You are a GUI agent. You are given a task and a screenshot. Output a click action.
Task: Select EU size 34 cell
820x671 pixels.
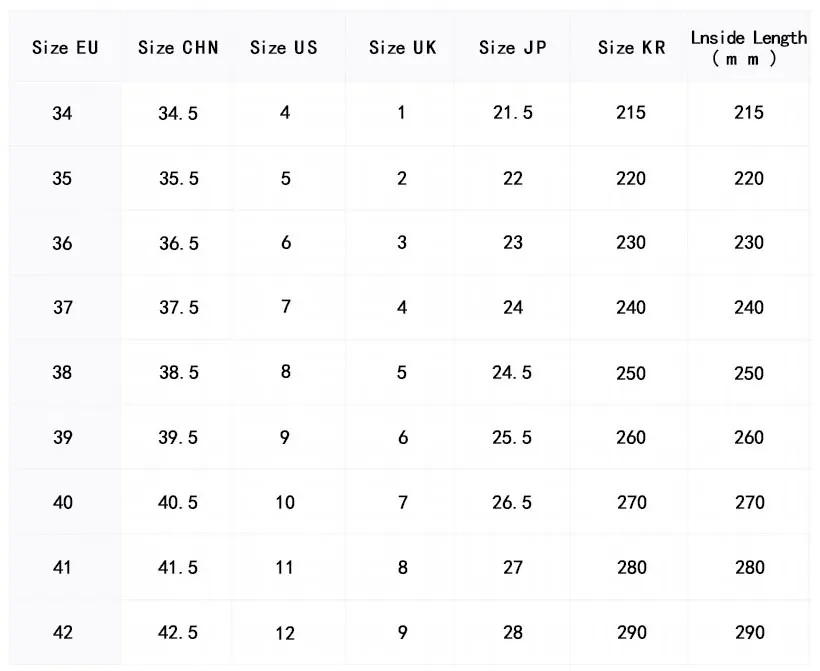pos(62,113)
